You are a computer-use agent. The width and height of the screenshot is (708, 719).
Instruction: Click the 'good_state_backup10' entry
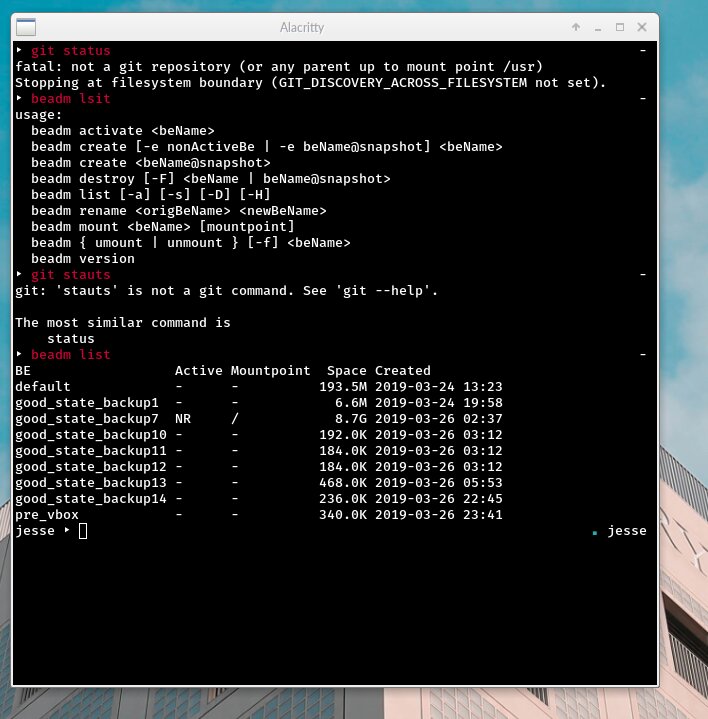coord(91,435)
